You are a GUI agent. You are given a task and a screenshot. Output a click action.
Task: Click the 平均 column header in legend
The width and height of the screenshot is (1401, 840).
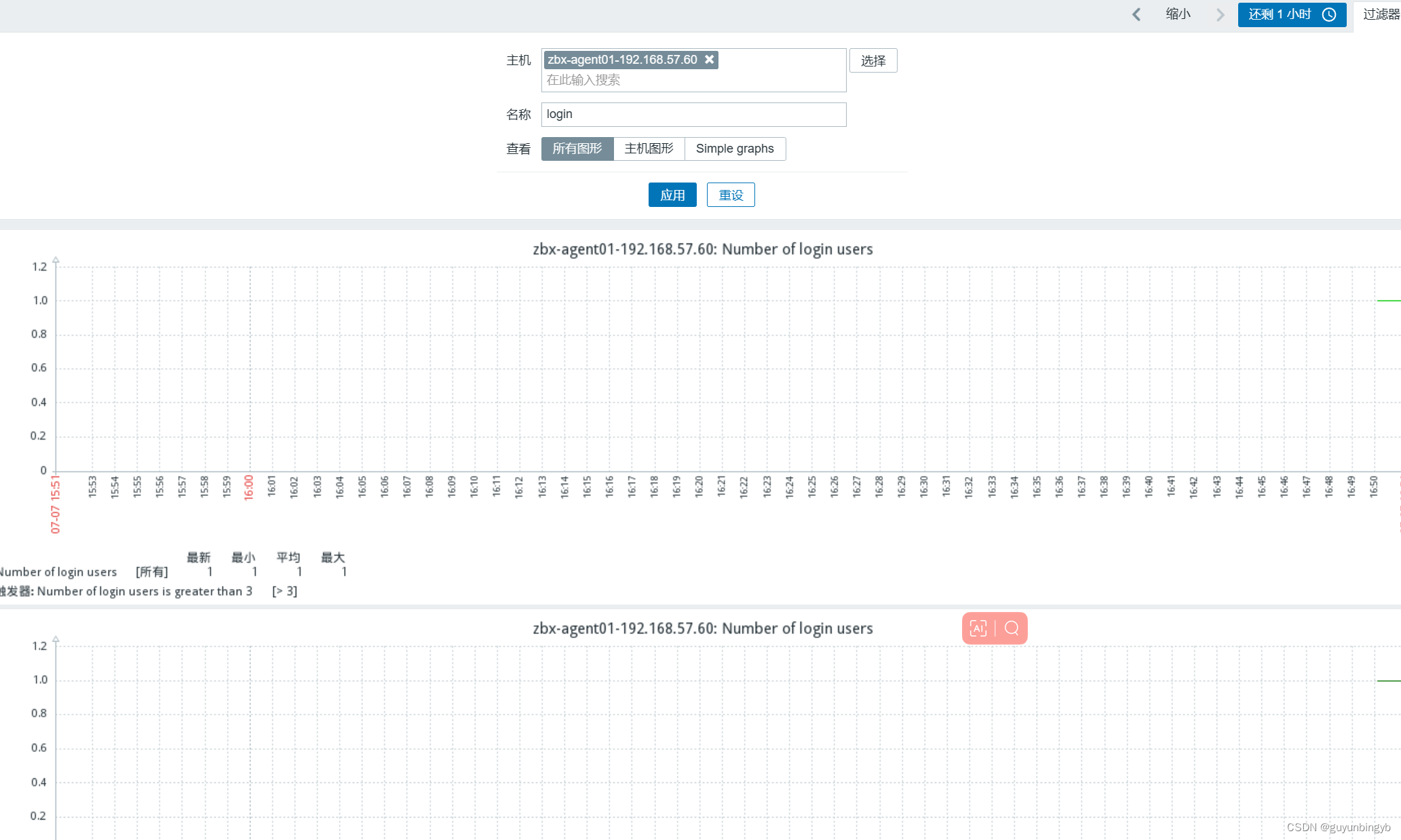click(x=288, y=557)
